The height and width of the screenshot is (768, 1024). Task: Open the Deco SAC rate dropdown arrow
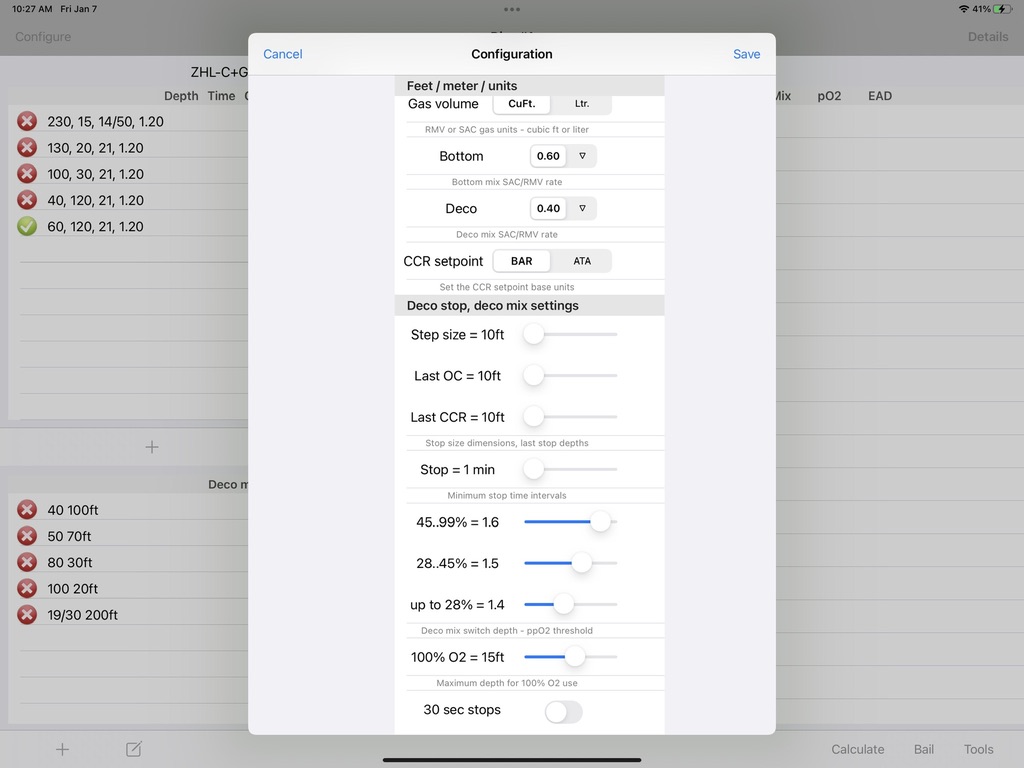pyautogui.click(x=582, y=208)
